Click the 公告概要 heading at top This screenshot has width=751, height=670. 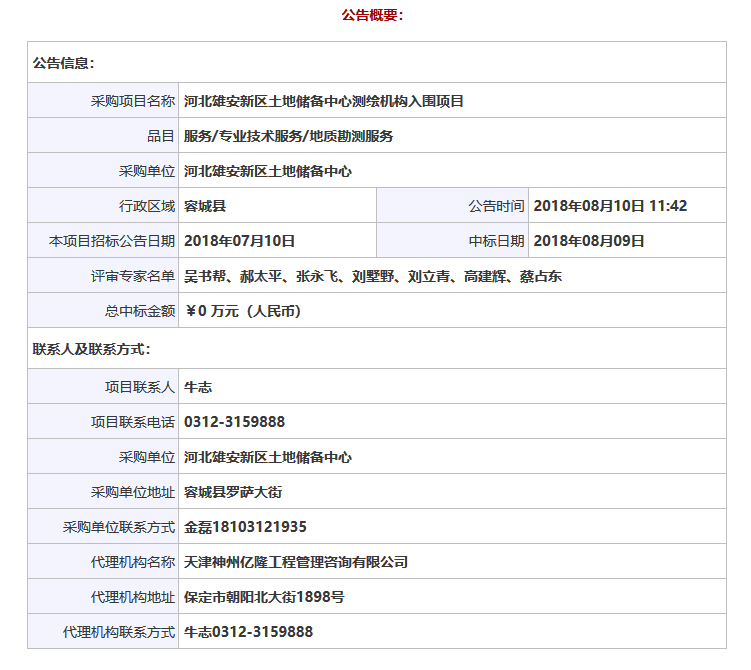(x=372, y=15)
